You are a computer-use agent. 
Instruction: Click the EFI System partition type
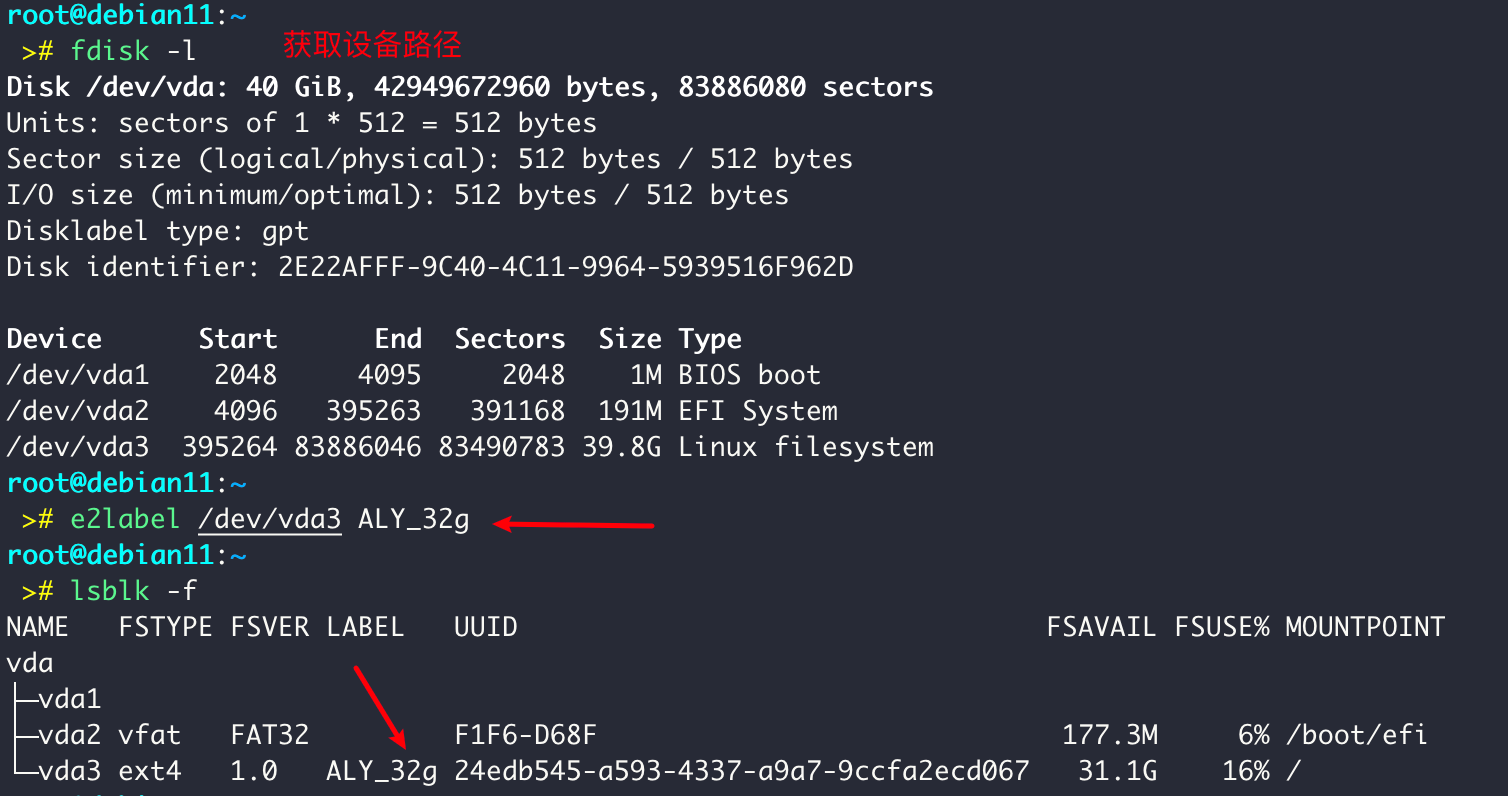click(x=758, y=411)
